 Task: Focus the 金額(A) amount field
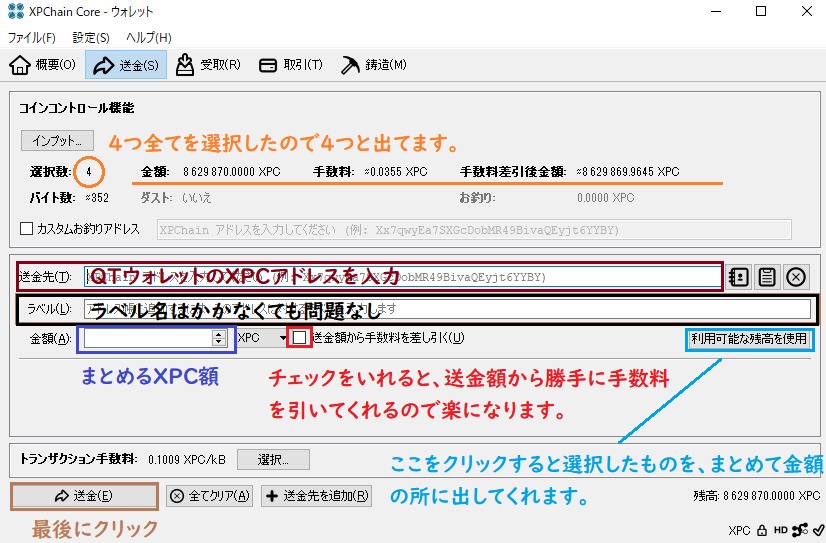tap(149, 338)
